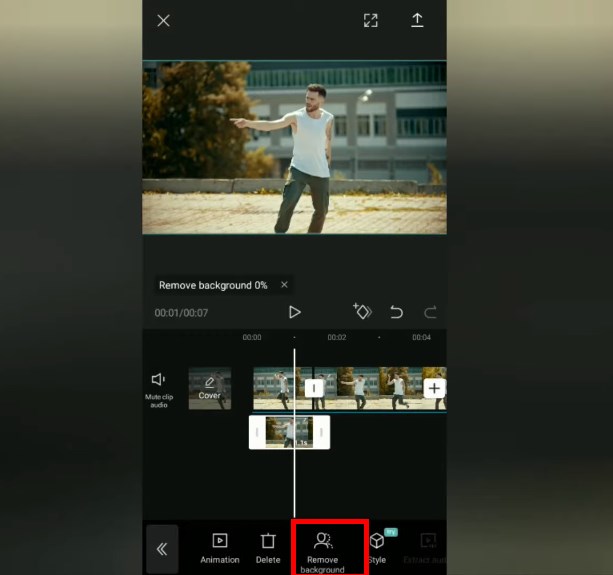
Task: Undo the last action
Action: (396, 312)
